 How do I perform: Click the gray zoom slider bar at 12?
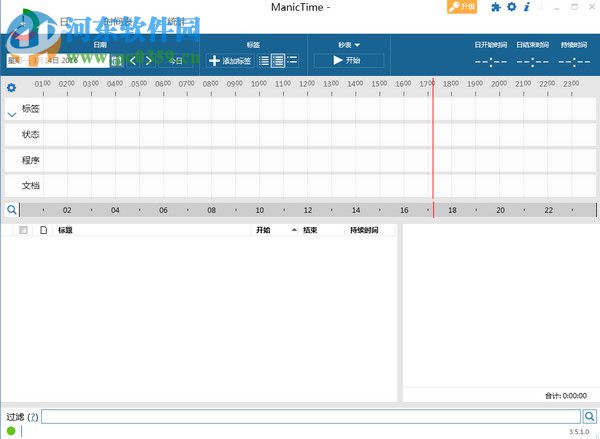[x=308, y=210]
